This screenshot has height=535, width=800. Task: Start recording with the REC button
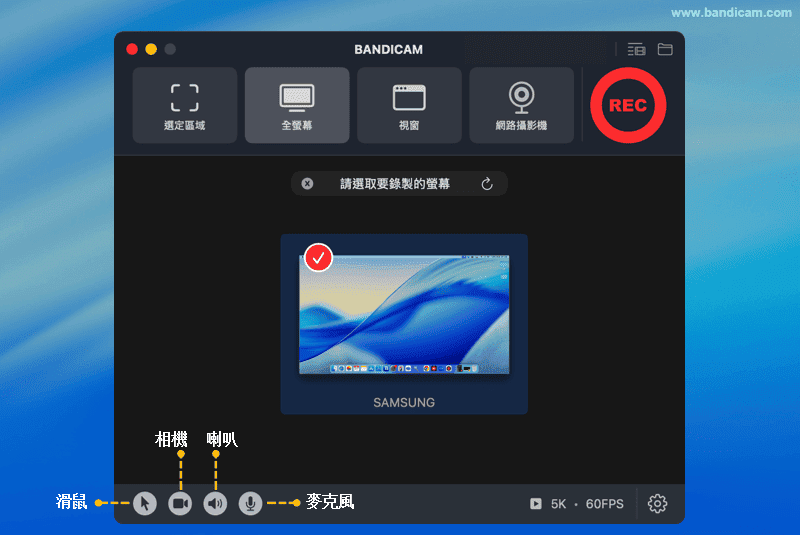coord(628,106)
